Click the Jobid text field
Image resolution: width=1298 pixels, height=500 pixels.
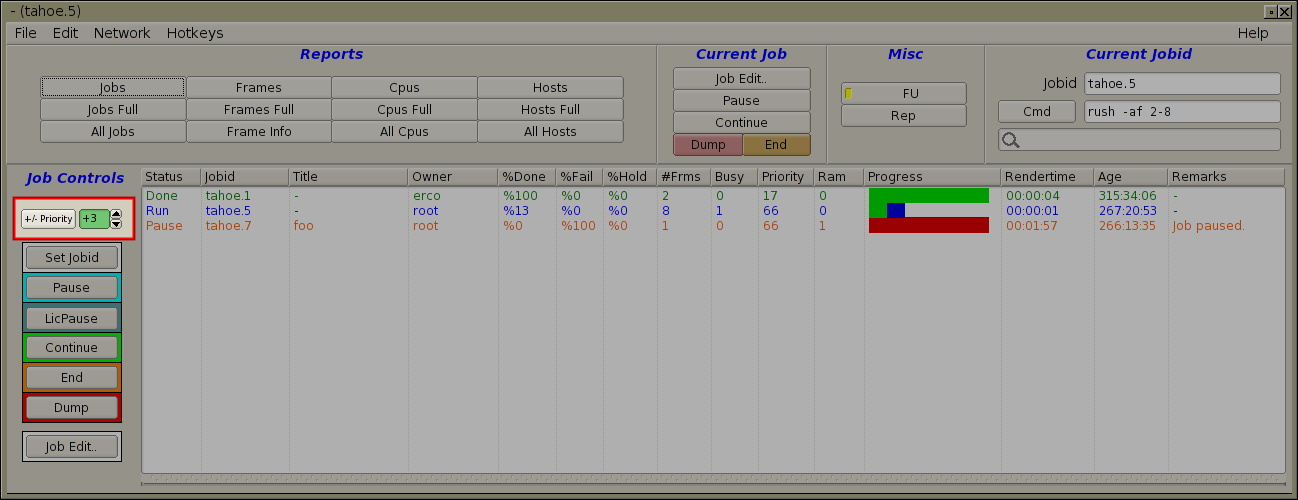(x=1181, y=84)
